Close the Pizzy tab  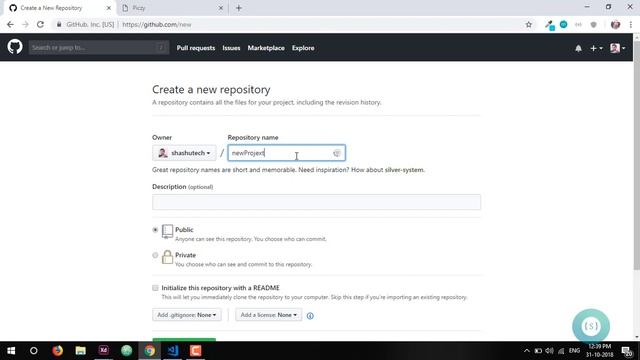point(220,8)
